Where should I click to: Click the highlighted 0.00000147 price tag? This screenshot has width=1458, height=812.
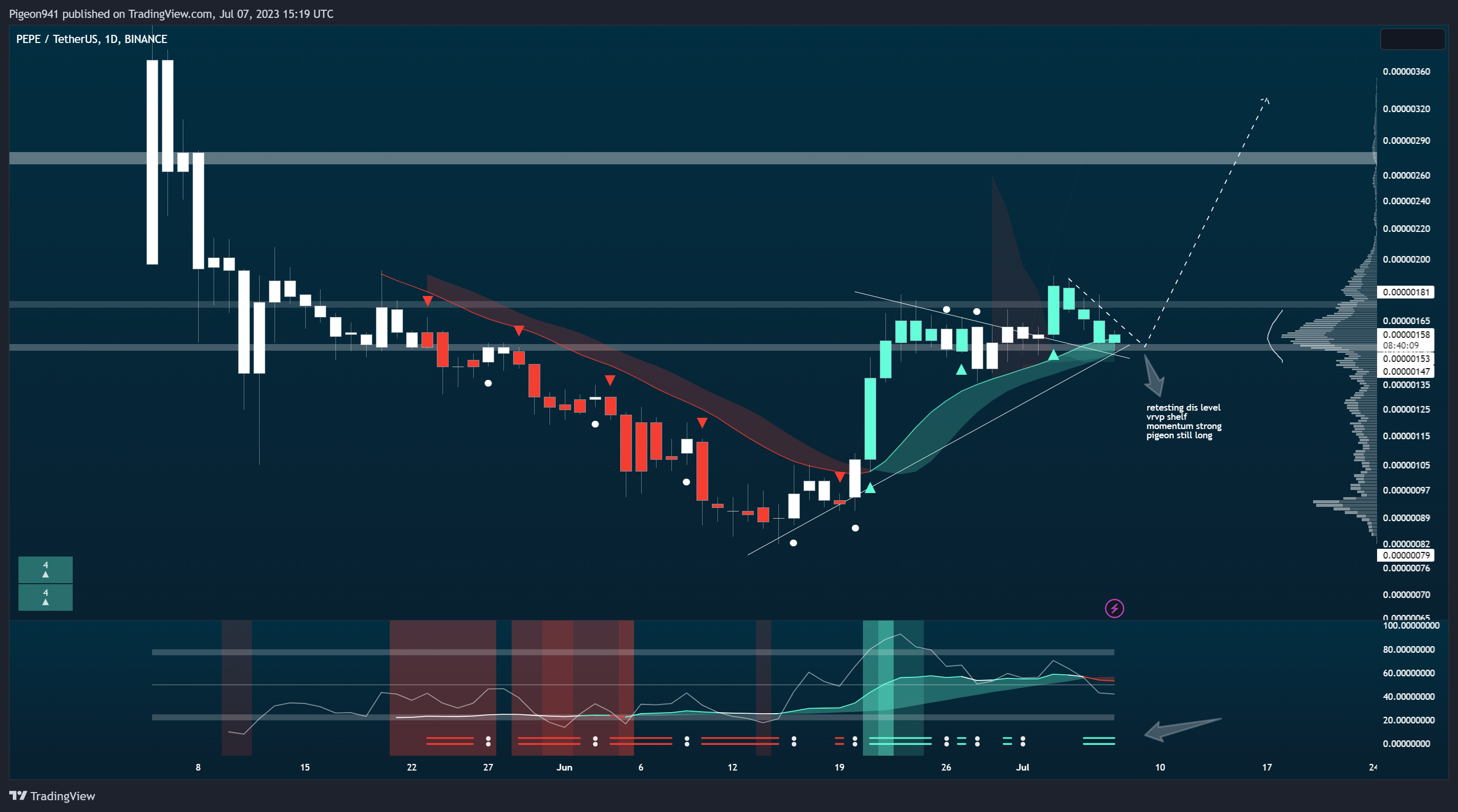(1405, 371)
